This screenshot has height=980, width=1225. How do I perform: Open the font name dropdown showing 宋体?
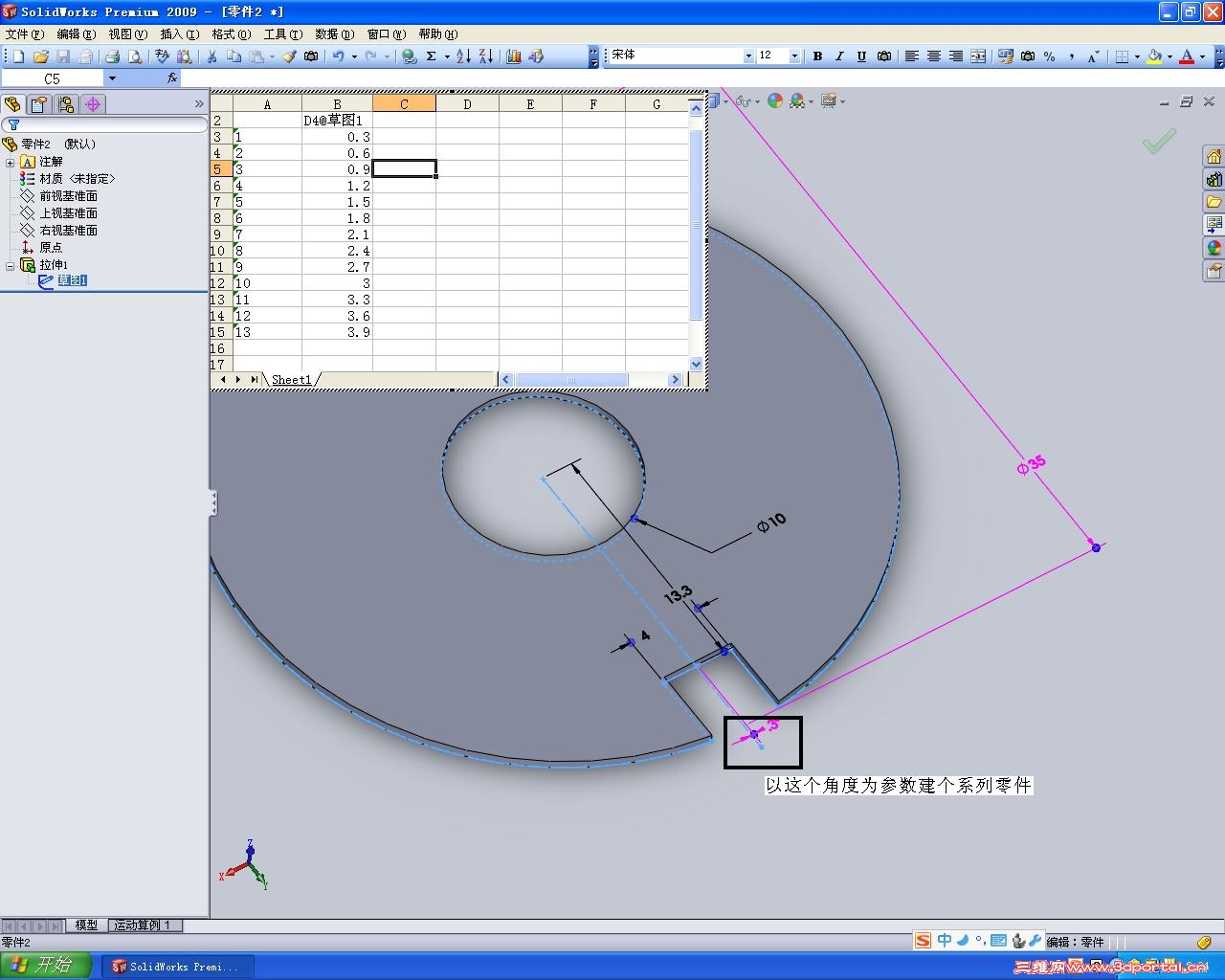tap(748, 56)
